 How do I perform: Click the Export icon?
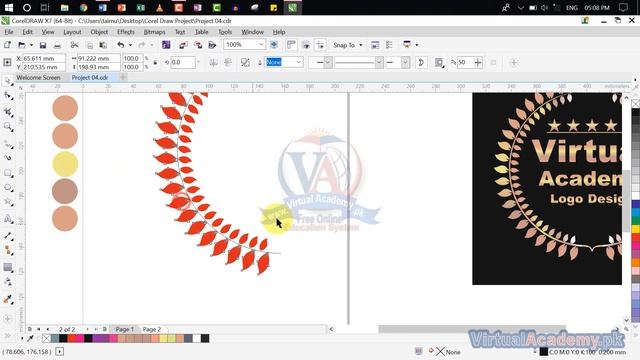click(x=198, y=45)
